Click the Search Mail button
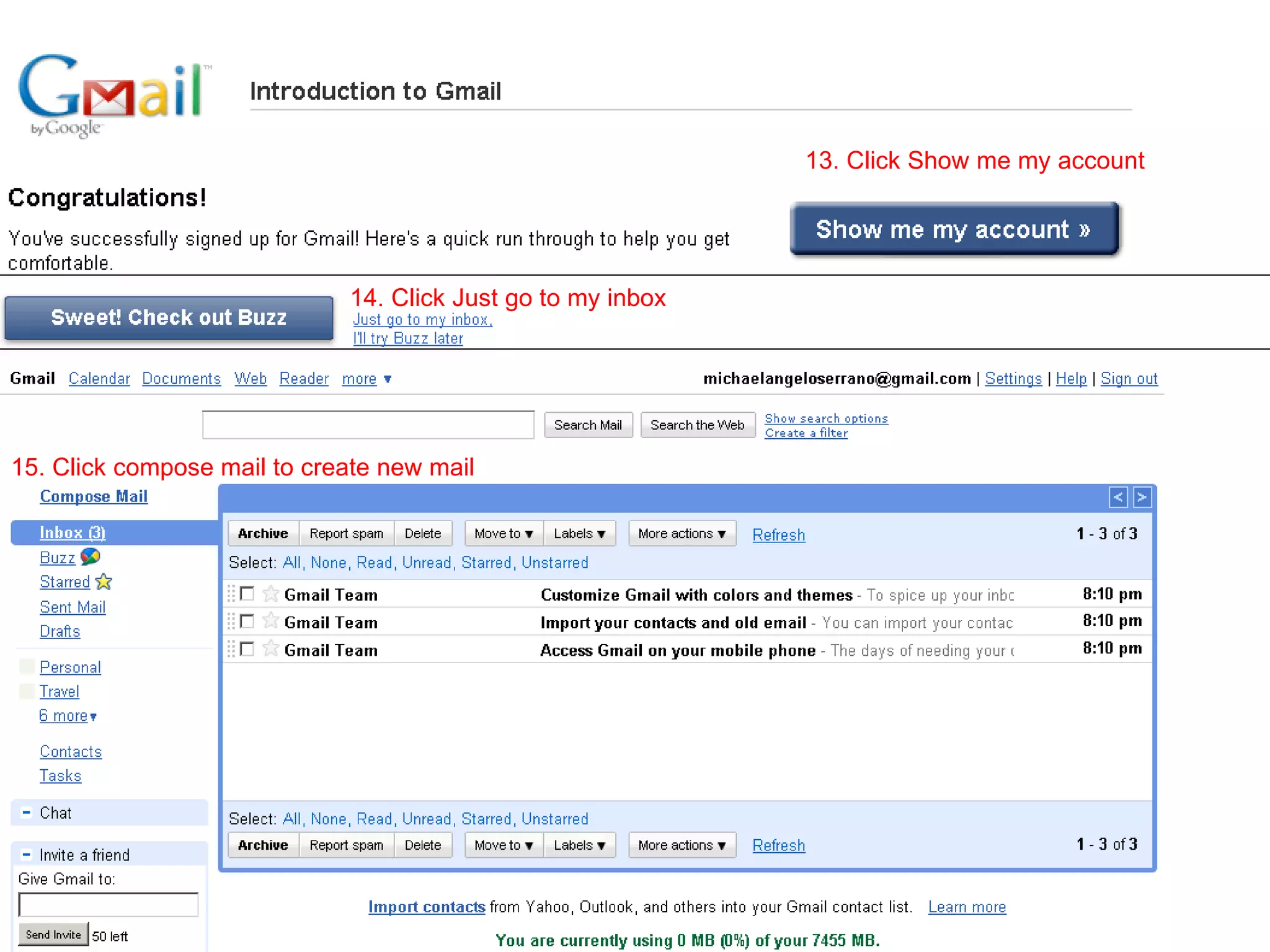 point(588,425)
